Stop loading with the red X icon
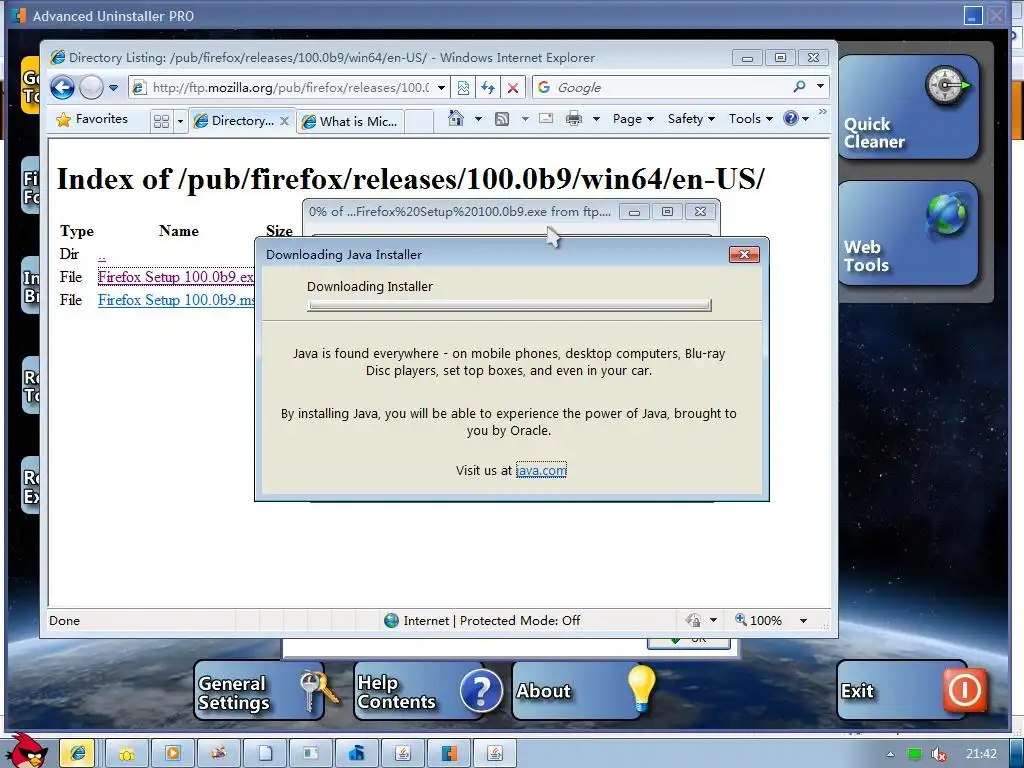Screen dimensions: 1024x768 click(x=513, y=88)
